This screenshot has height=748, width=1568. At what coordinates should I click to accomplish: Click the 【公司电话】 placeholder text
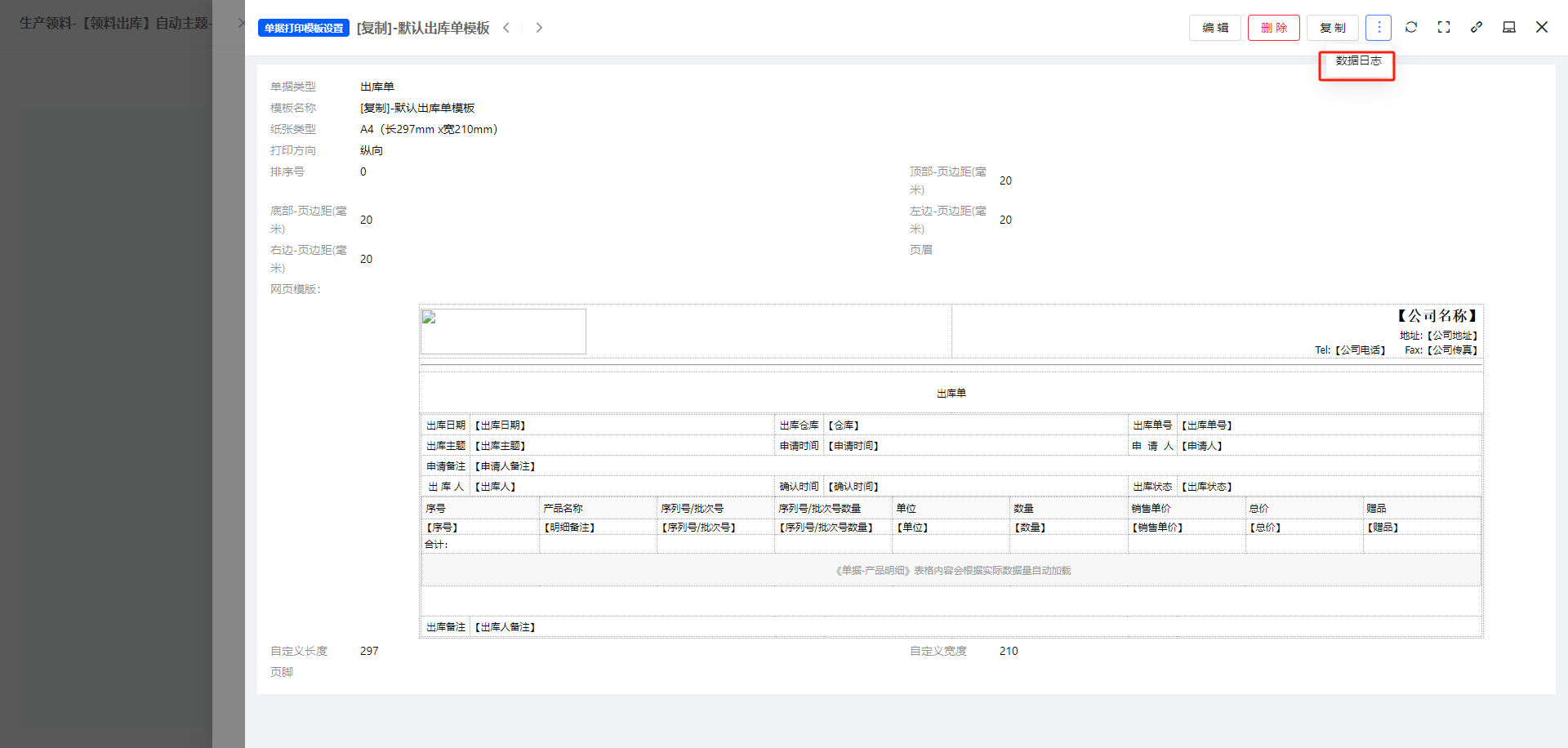click(1361, 350)
